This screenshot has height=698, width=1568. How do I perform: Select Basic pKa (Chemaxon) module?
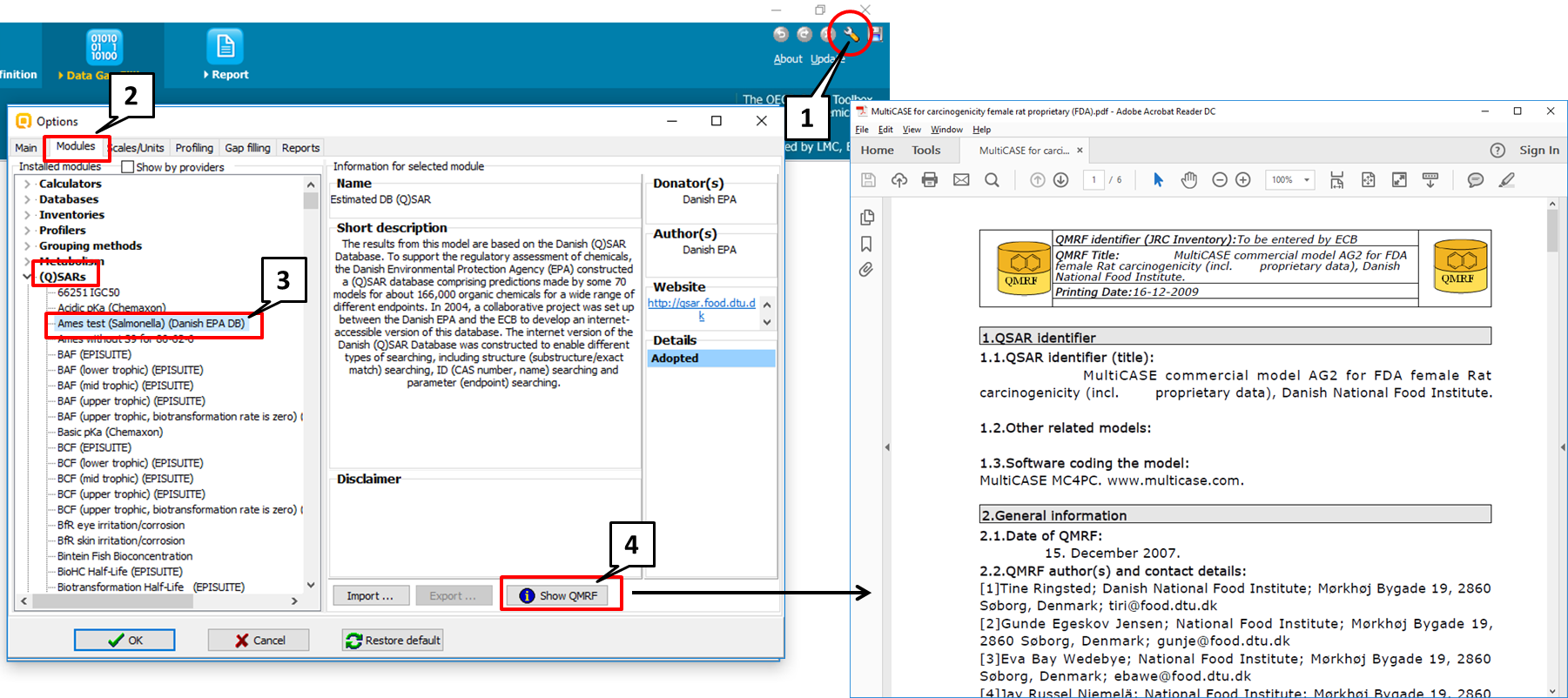[x=110, y=432]
